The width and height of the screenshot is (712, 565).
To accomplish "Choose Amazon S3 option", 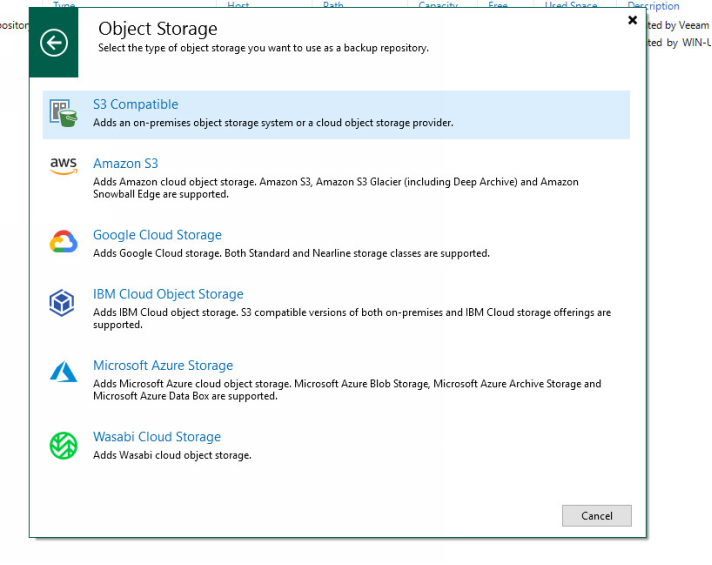I will tap(125, 163).
